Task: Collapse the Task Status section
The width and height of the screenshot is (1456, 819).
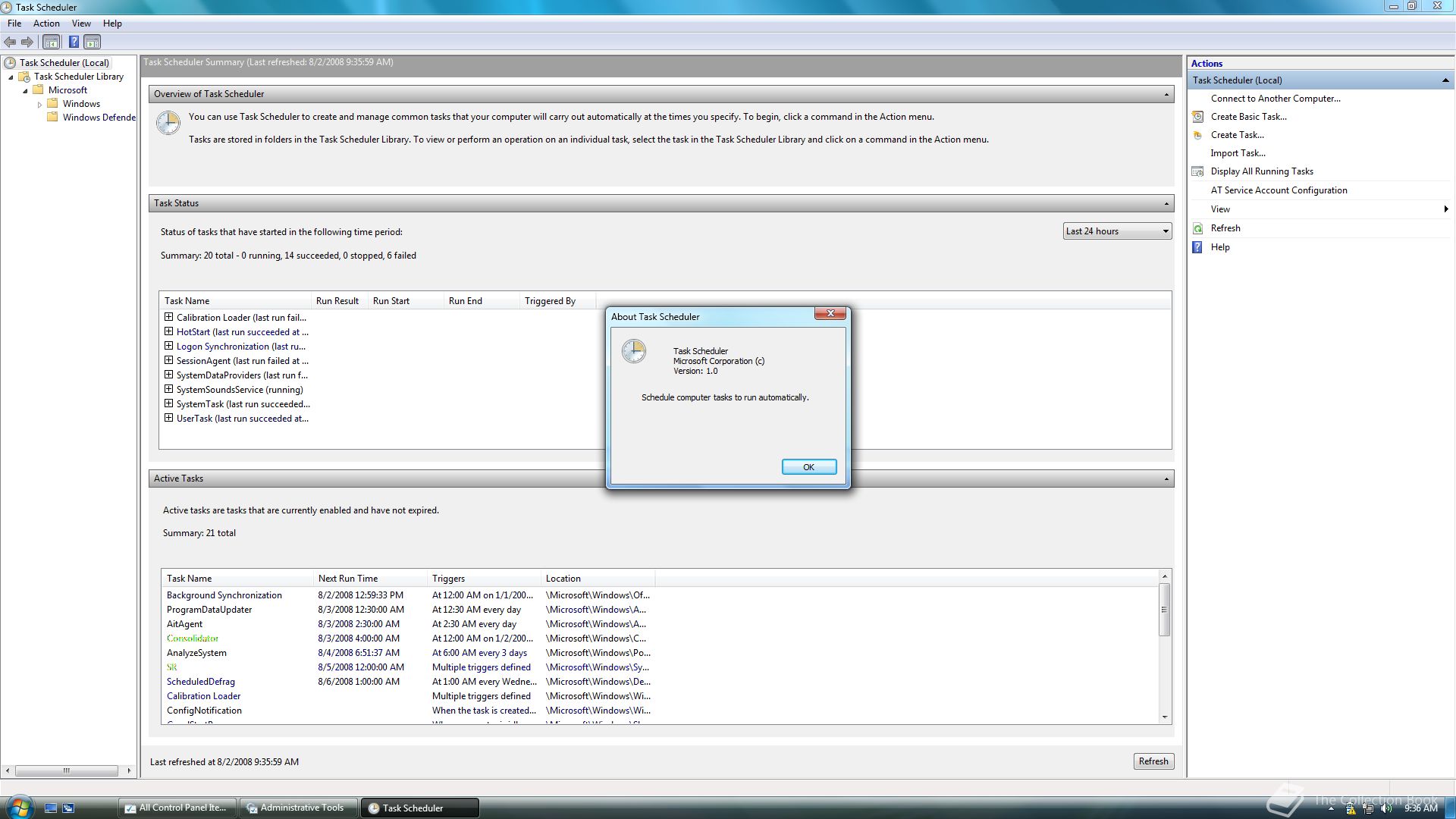Action: pos(1166,203)
